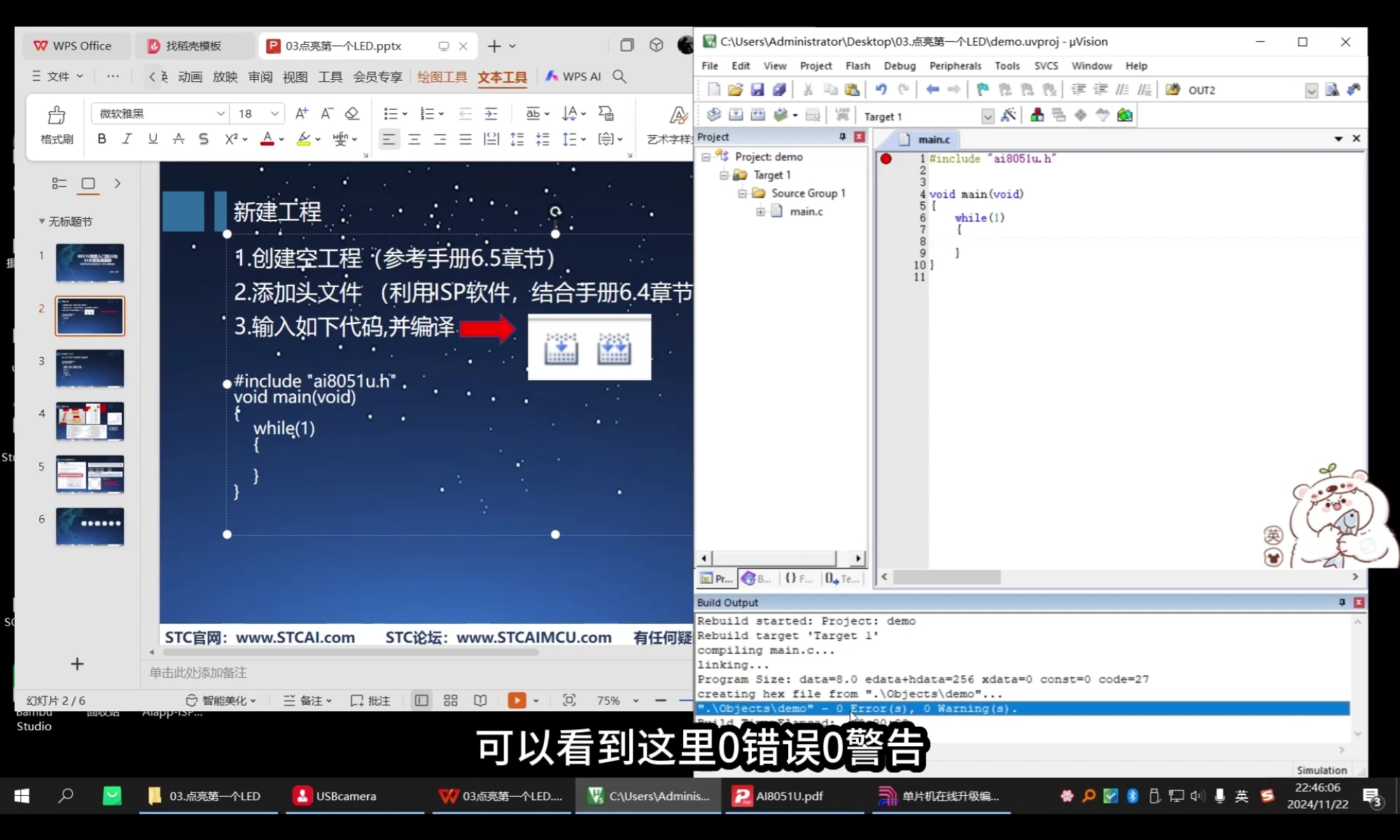Select slide 4 thumbnail in panel

click(x=90, y=421)
